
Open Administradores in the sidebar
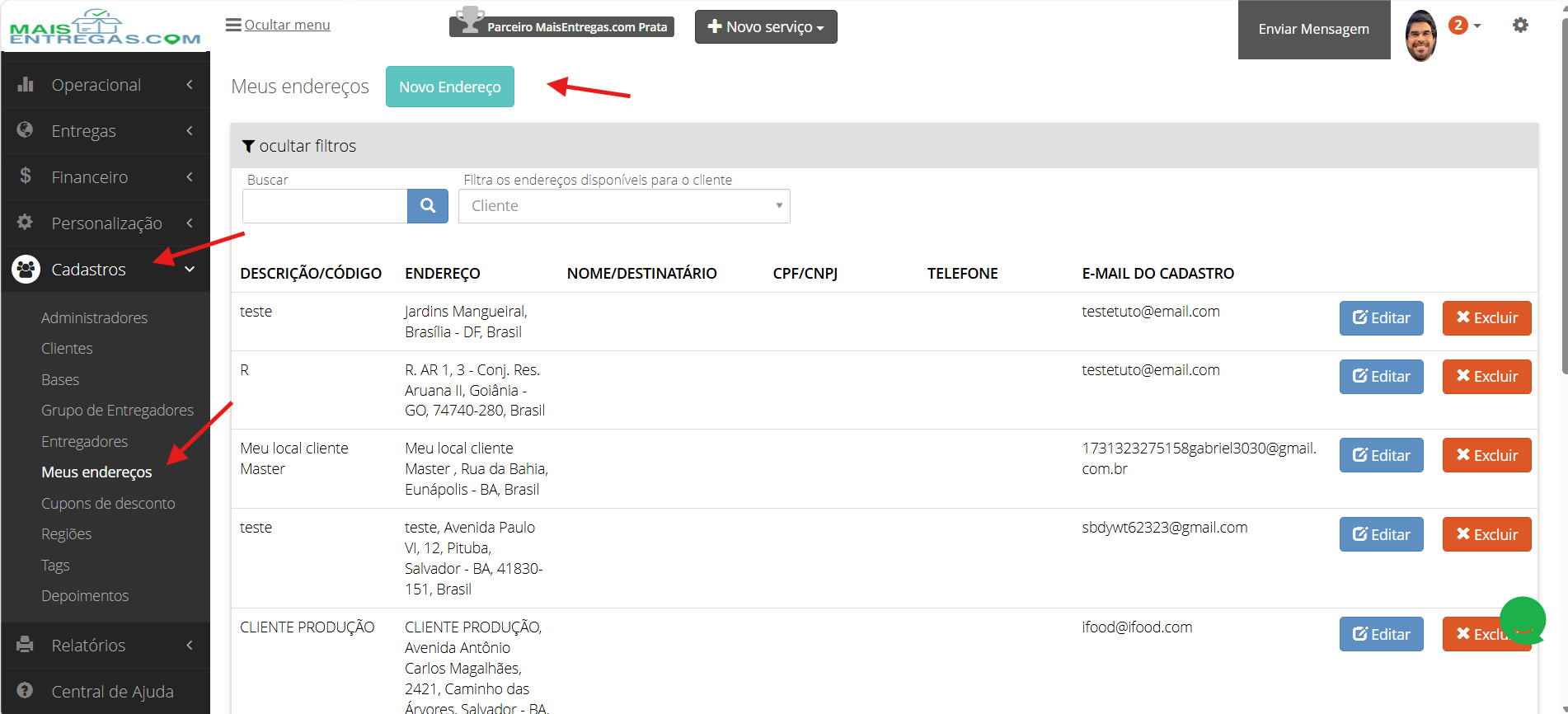coord(95,317)
